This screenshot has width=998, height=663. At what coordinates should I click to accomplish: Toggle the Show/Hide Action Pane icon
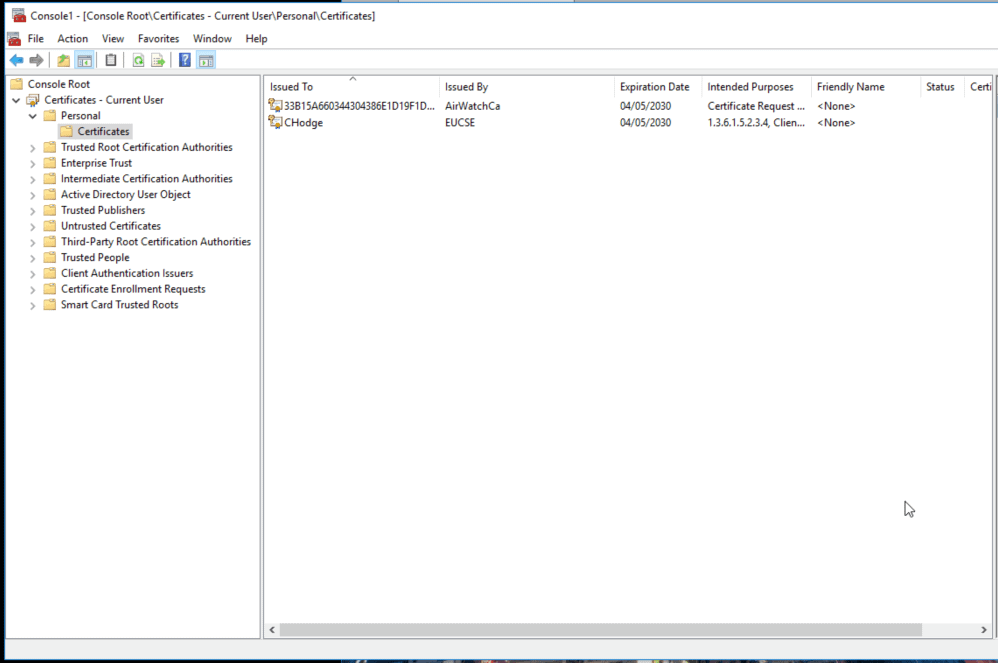tap(206, 60)
